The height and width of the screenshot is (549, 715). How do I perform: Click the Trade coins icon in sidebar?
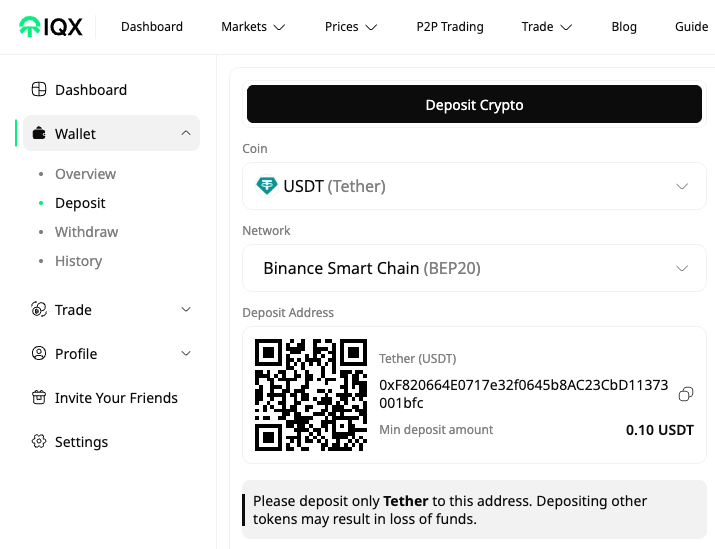pos(39,309)
